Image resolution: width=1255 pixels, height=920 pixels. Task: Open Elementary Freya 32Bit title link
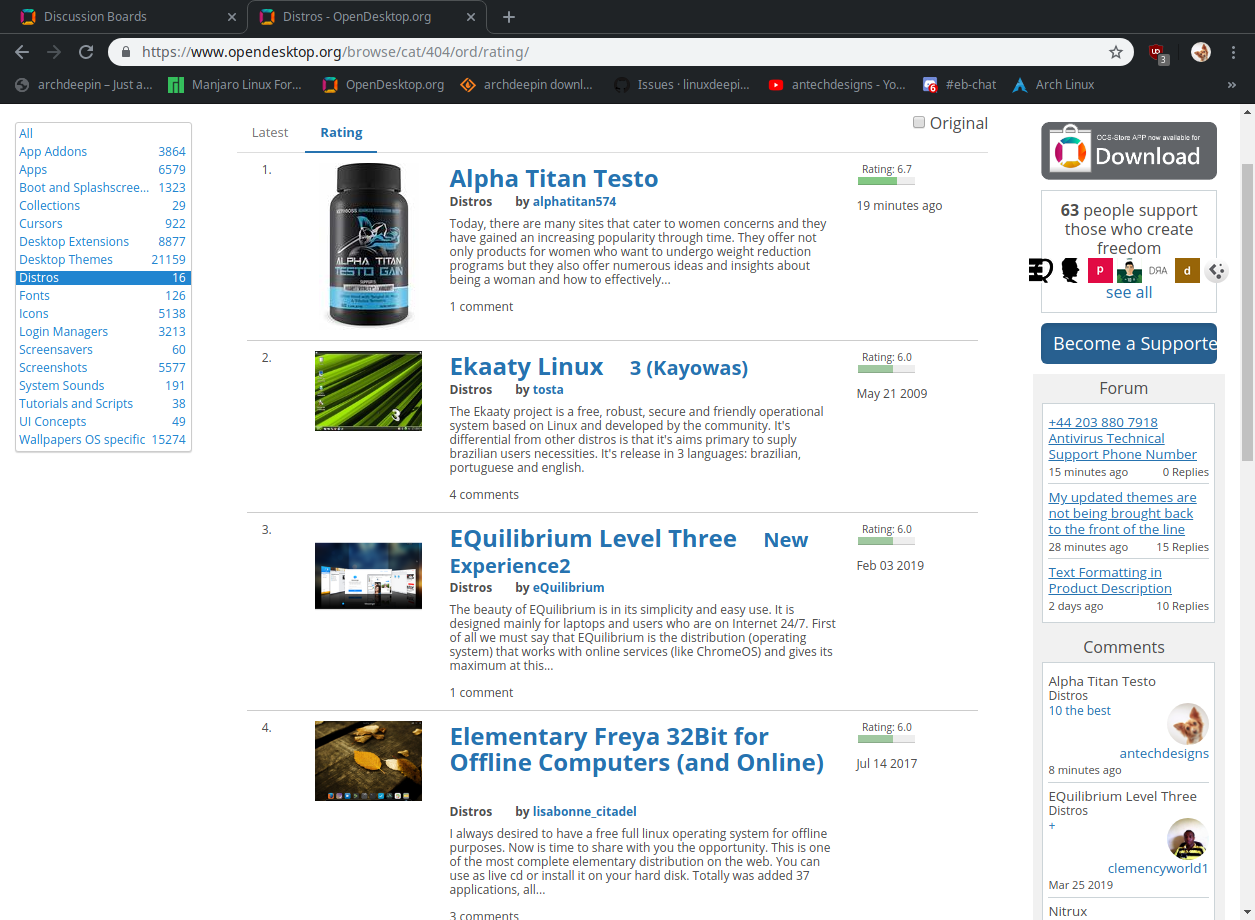(x=637, y=750)
